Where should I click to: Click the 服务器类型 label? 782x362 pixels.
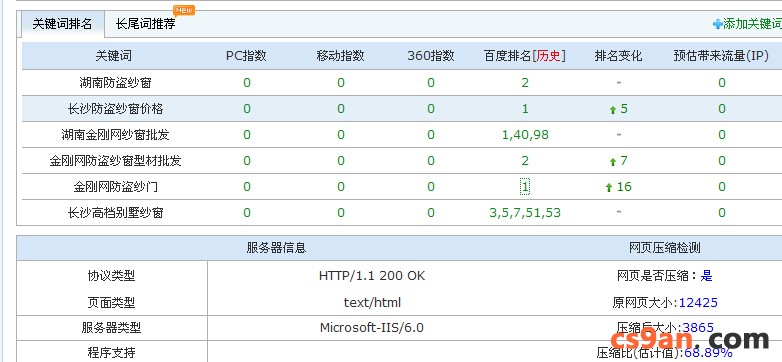click(x=111, y=328)
